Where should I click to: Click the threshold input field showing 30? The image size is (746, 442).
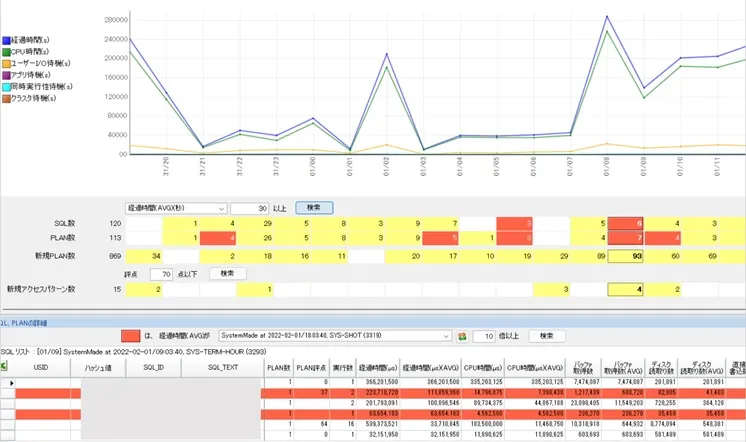pyautogui.click(x=249, y=207)
